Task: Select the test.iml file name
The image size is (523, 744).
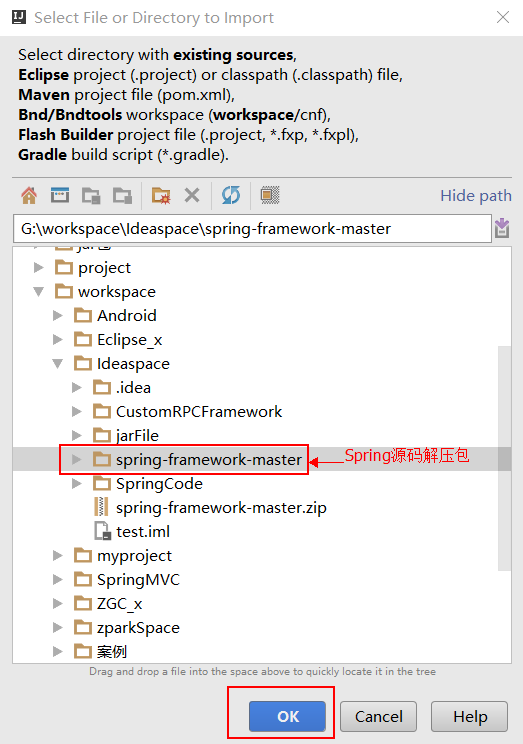Action: tap(143, 531)
